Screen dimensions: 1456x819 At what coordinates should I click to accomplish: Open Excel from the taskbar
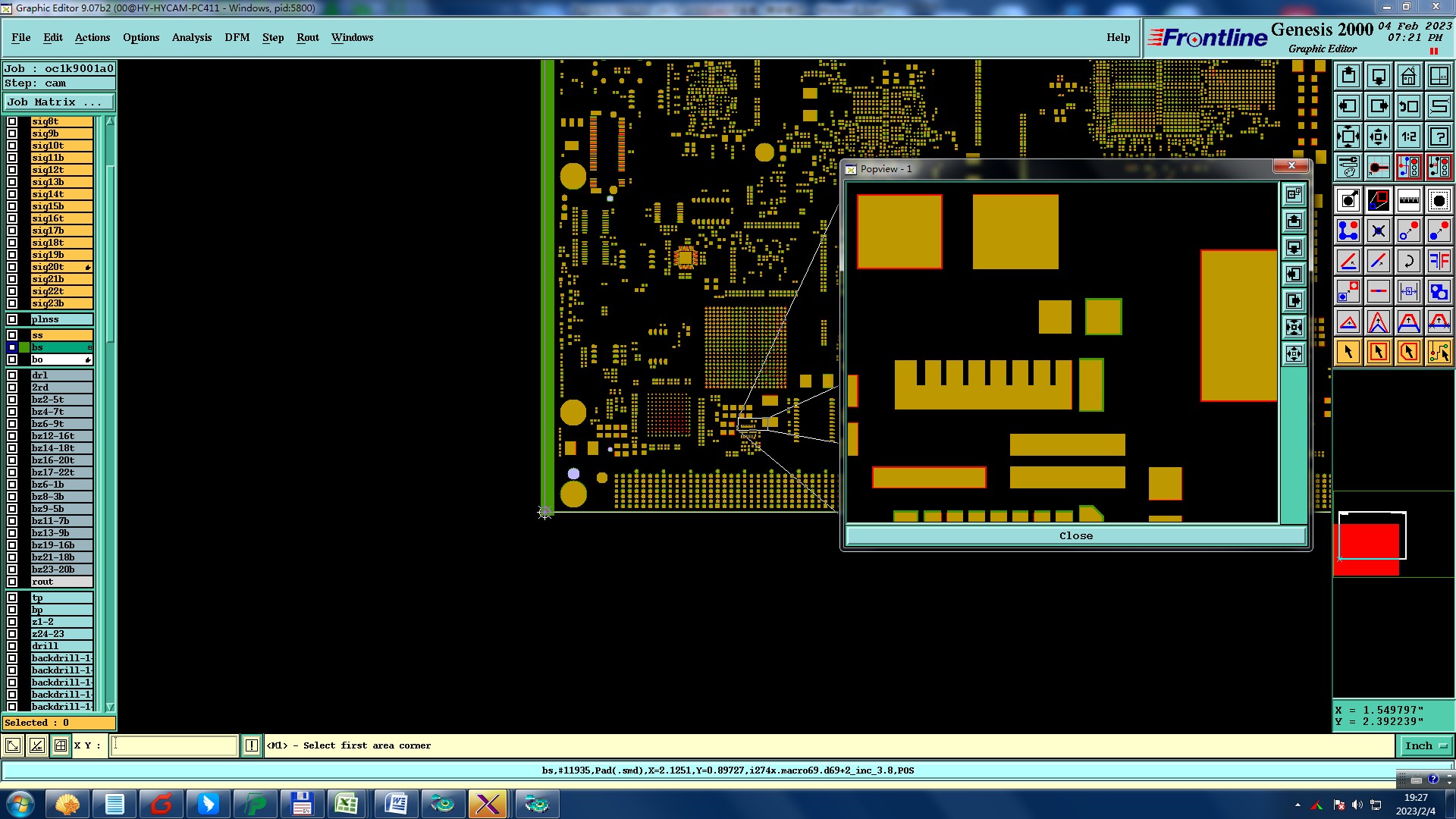(x=347, y=804)
